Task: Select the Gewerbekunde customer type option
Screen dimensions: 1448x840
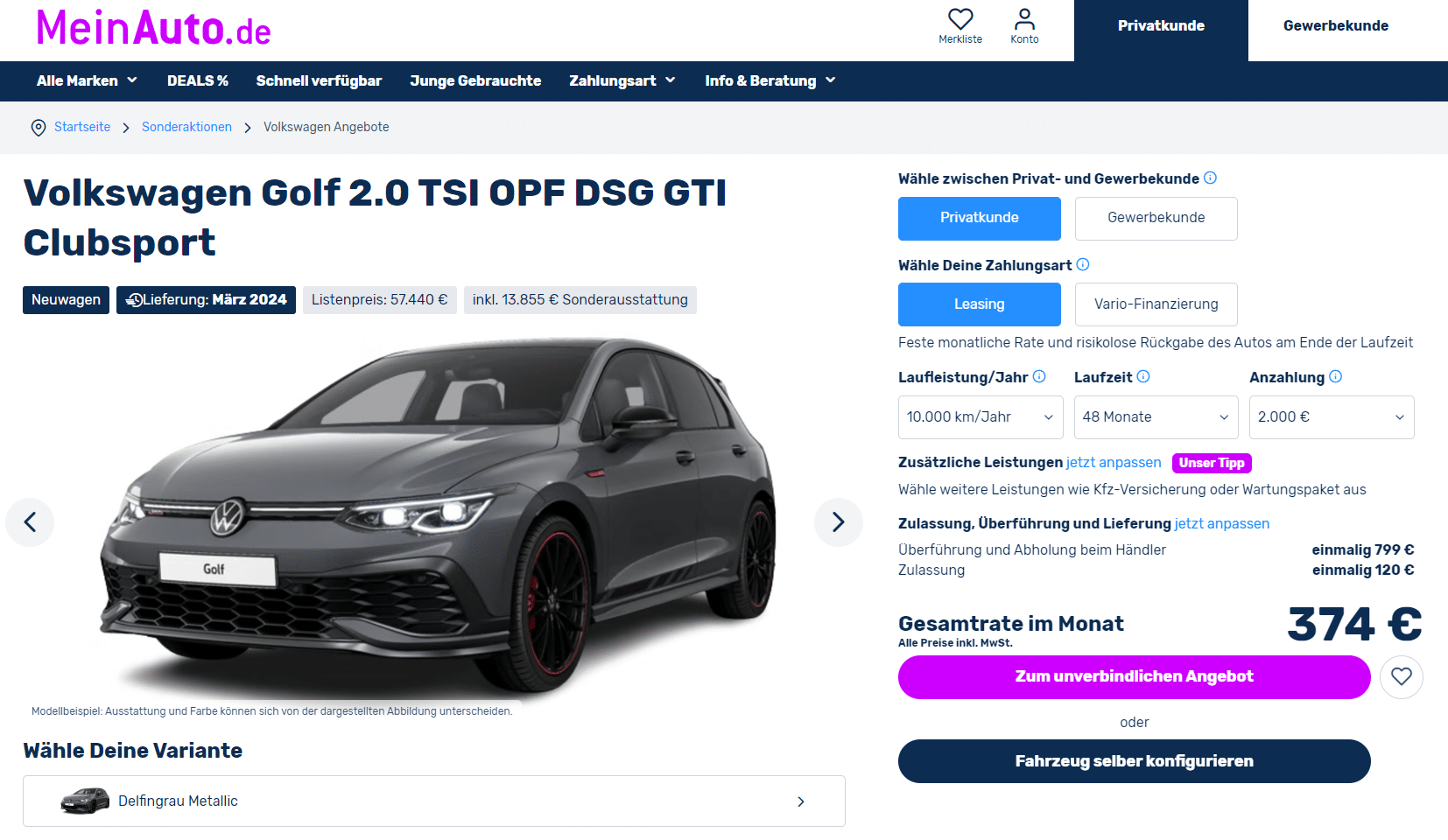Action: 1156,218
